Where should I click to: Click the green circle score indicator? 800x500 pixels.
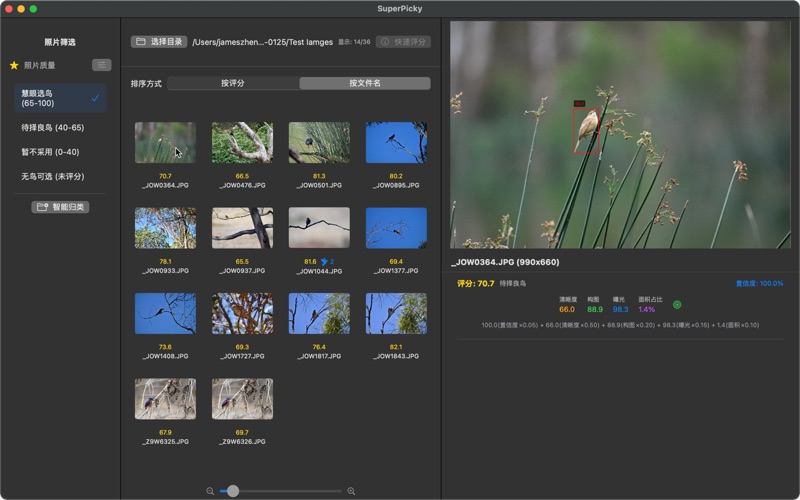click(x=677, y=305)
